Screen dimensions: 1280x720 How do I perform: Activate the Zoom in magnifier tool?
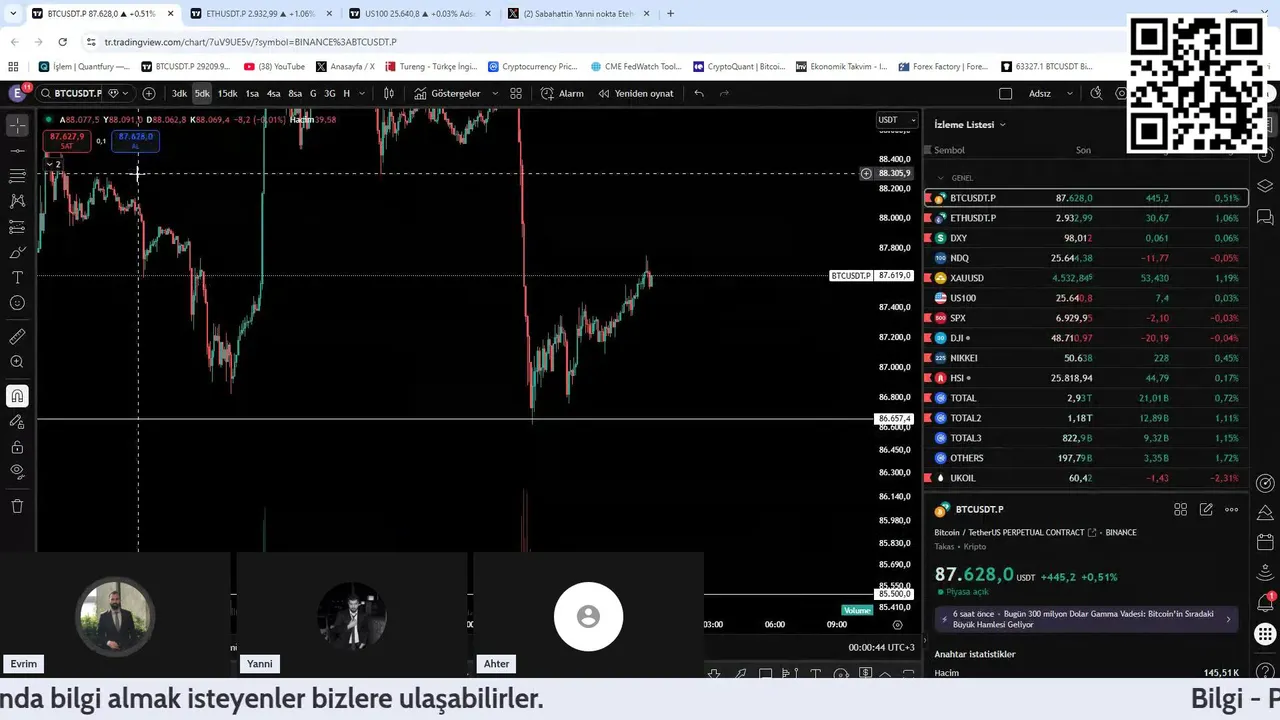tap(17, 362)
